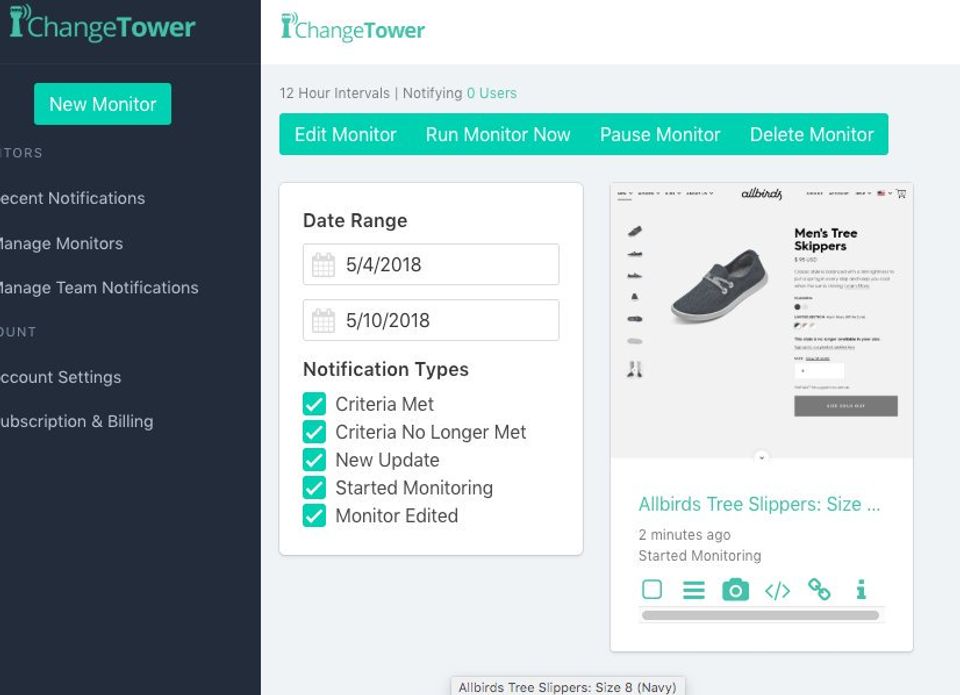The width and height of the screenshot is (960, 695).
Task: Click the New Monitor button
Action: click(103, 104)
